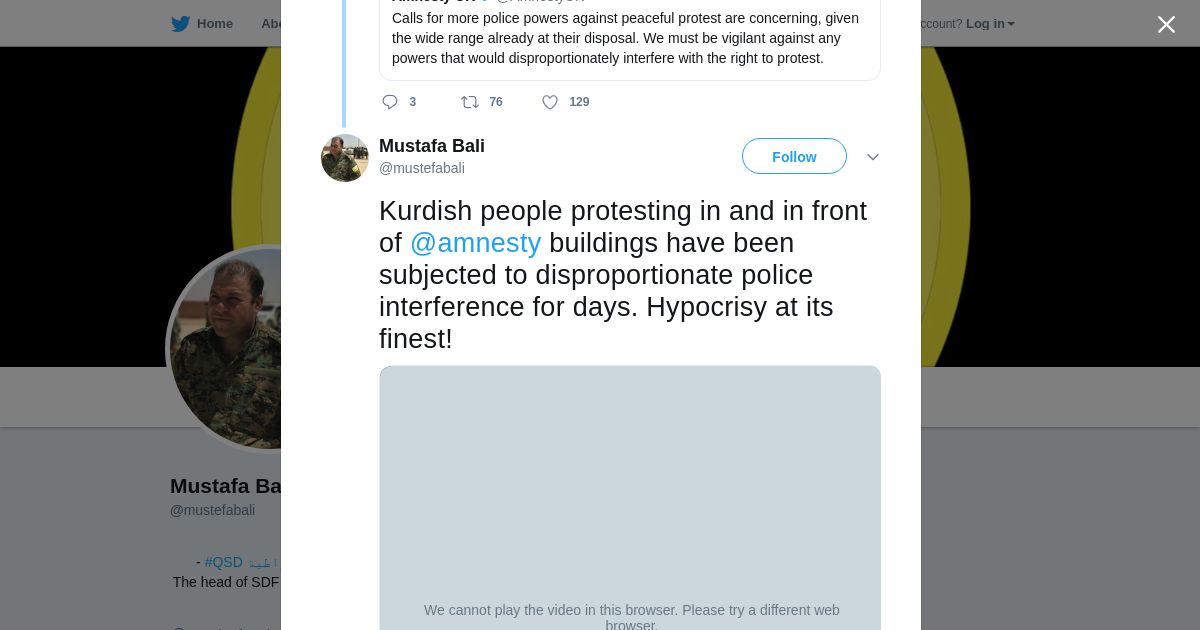Retweet the tweet with 76 retweets
This screenshot has width=1200, height=630.
tap(470, 102)
